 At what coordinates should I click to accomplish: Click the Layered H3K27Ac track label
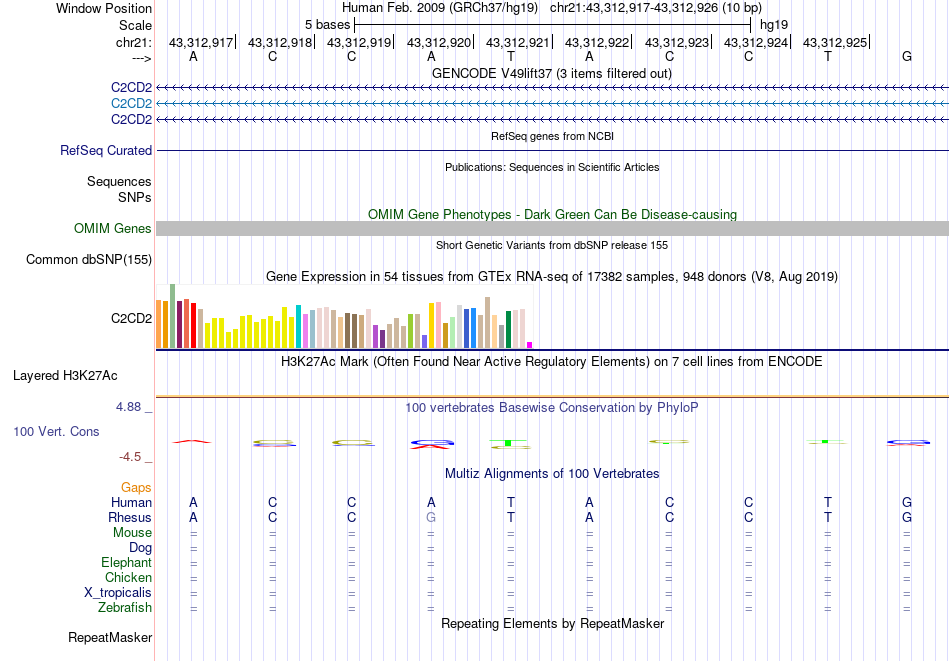pyautogui.click(x=65, y=376)
